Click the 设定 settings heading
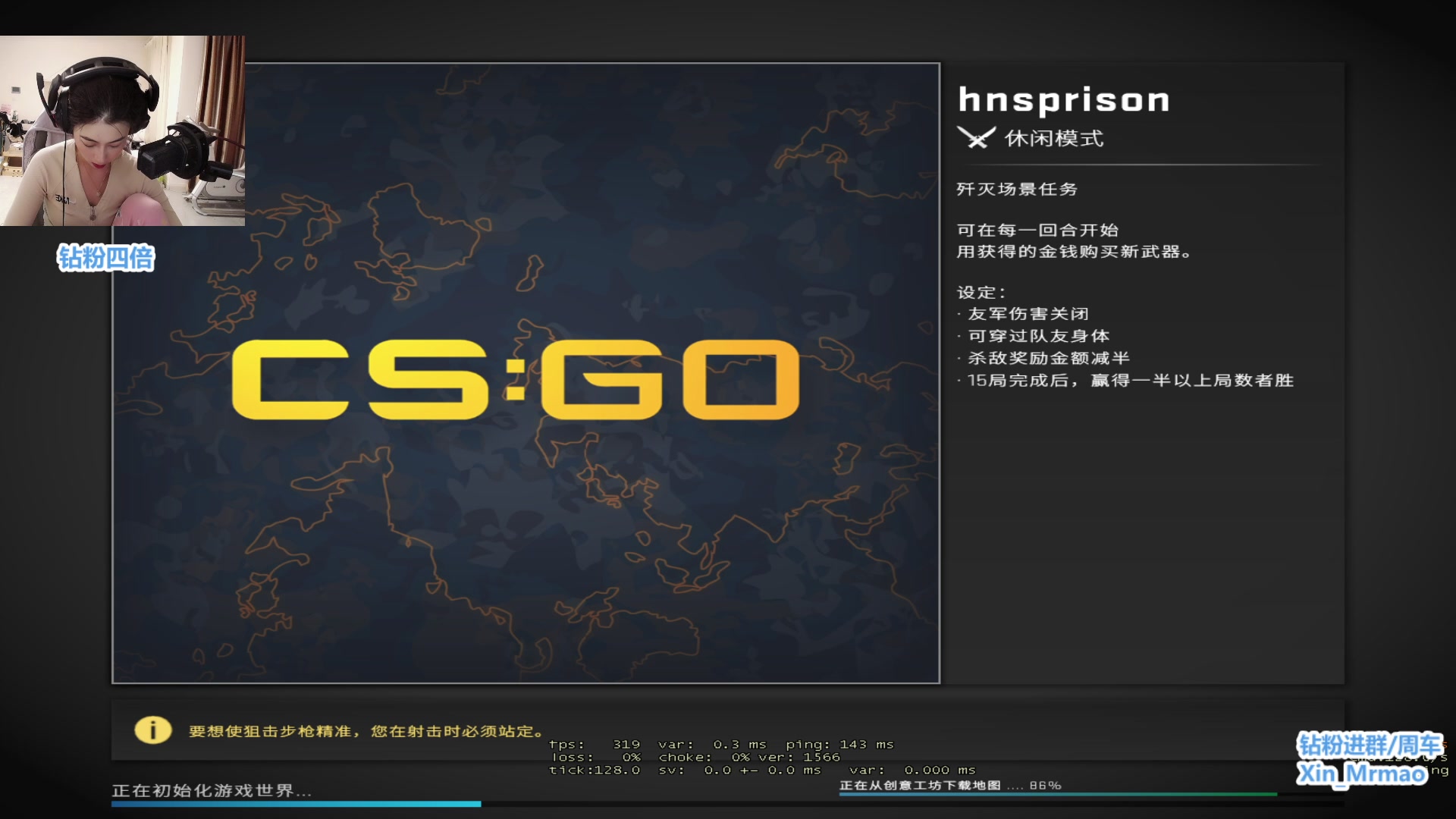Image resolution: width=1456 pixels, height=819 pixels. click(981, 292)
